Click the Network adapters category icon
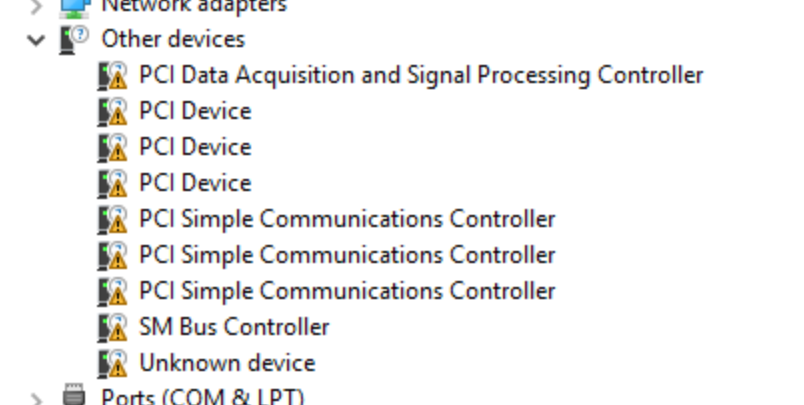Viewport: 804px width, 405px height. pyautogui.click(x=74, y=6)
